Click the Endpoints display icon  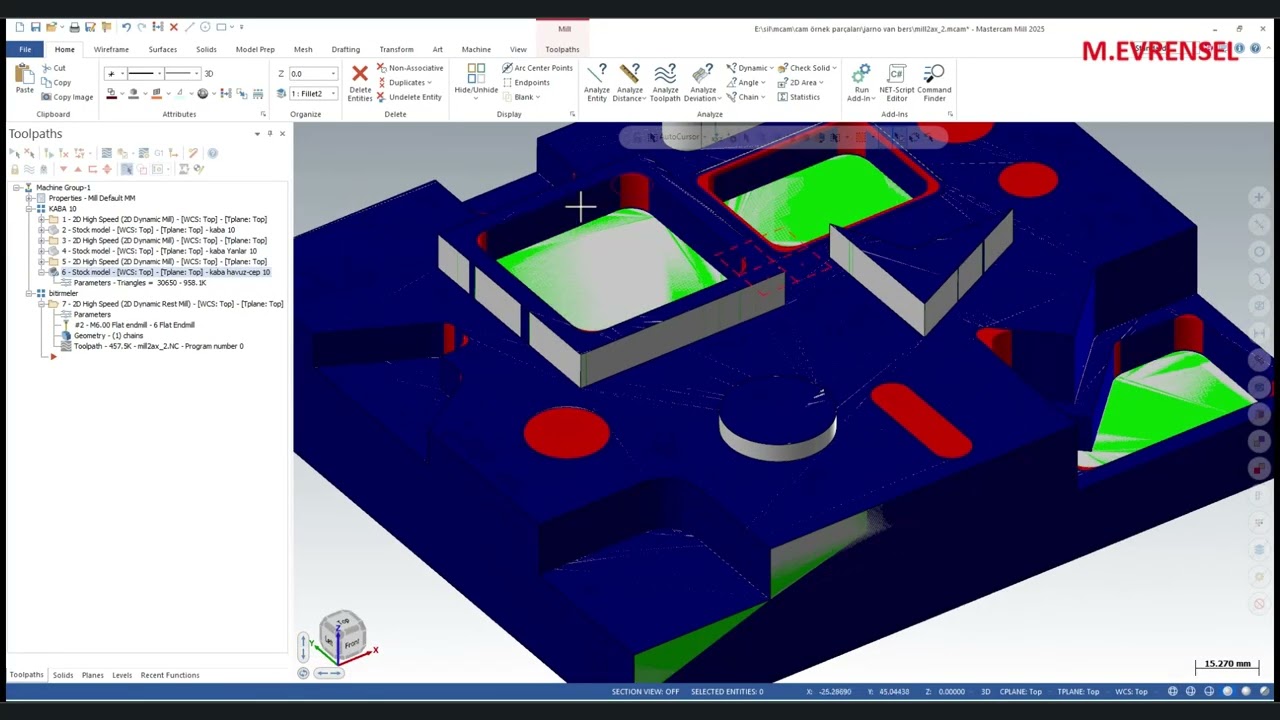(x=507, y=82)
